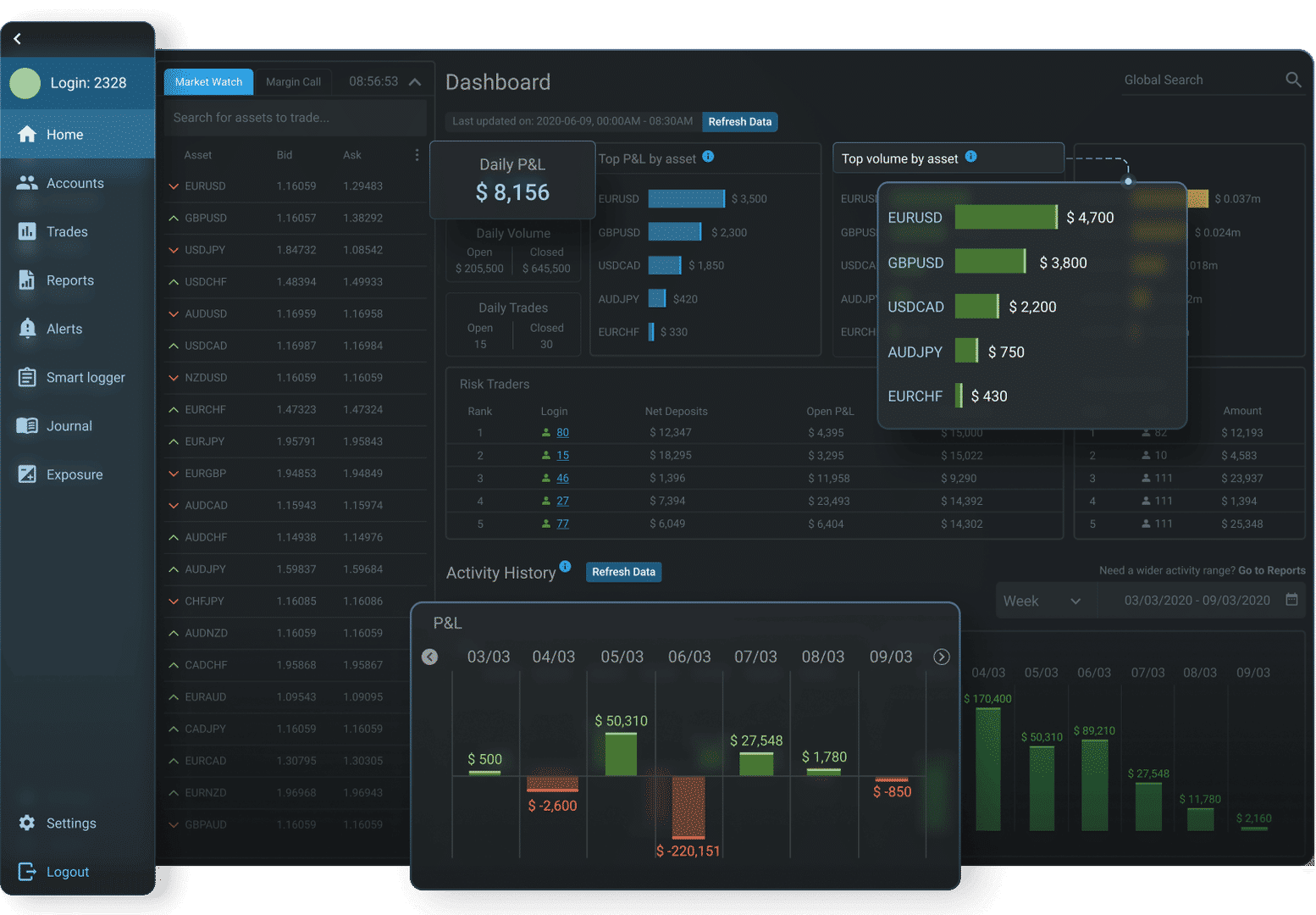Click the Journal book icon

27,426
